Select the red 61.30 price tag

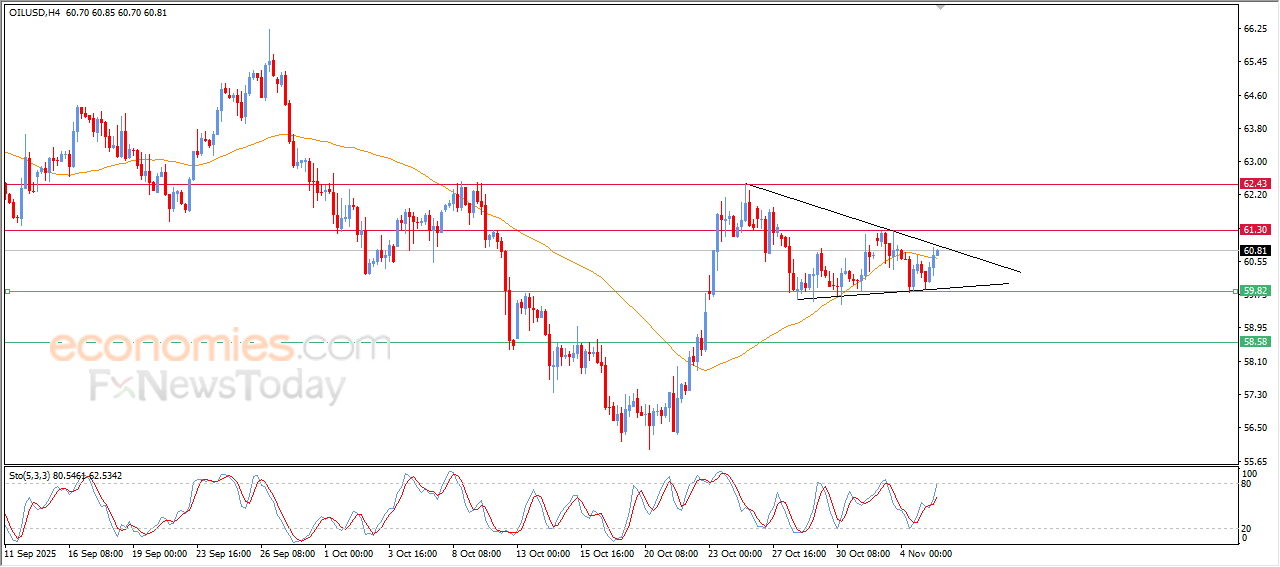(1255, 230)
